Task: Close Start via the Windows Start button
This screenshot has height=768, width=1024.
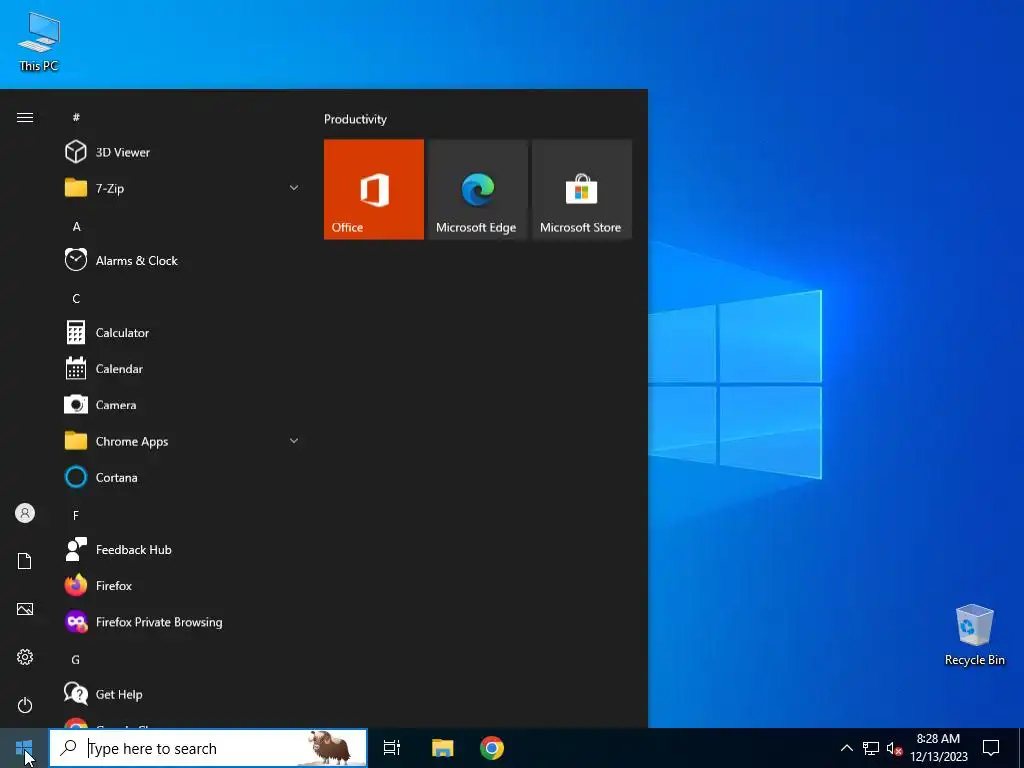Action: [x=24, y=748]
